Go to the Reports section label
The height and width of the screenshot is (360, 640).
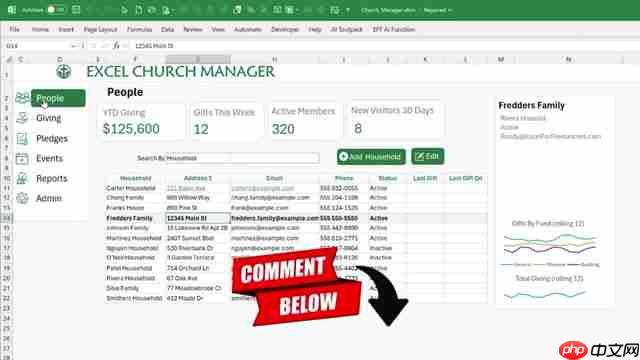(x=51, y=178)
